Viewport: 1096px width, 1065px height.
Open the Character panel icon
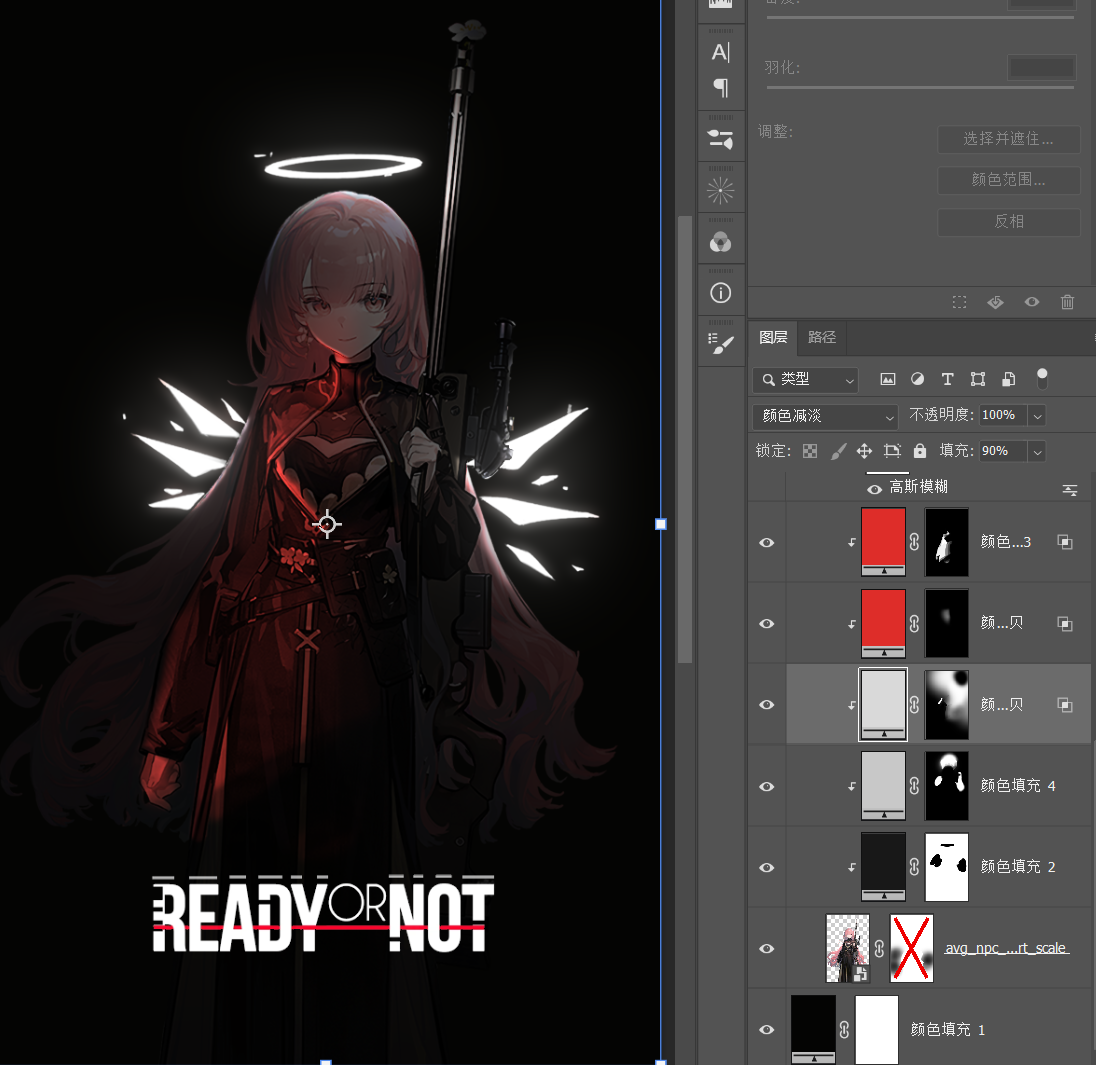[x=720, y=52]
